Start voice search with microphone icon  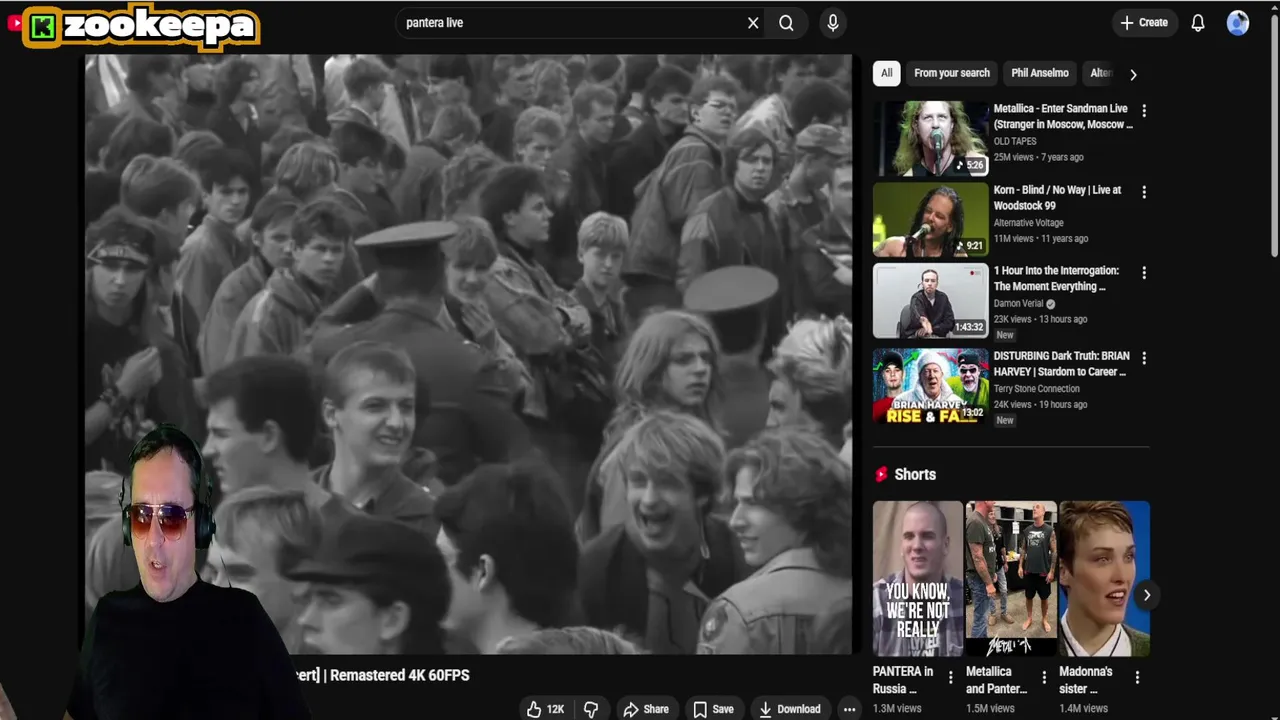pos(833,23)
